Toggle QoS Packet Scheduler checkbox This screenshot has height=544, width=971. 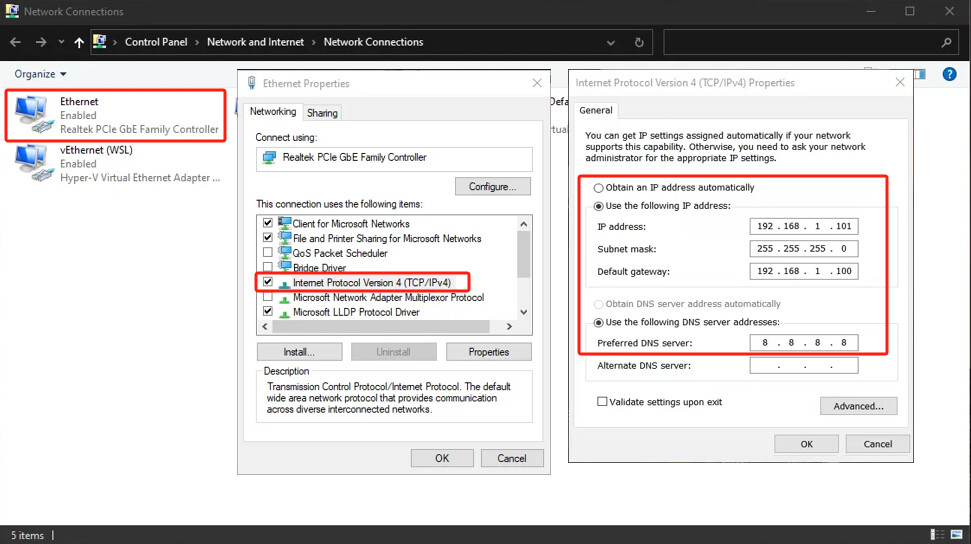pos(267,253)
